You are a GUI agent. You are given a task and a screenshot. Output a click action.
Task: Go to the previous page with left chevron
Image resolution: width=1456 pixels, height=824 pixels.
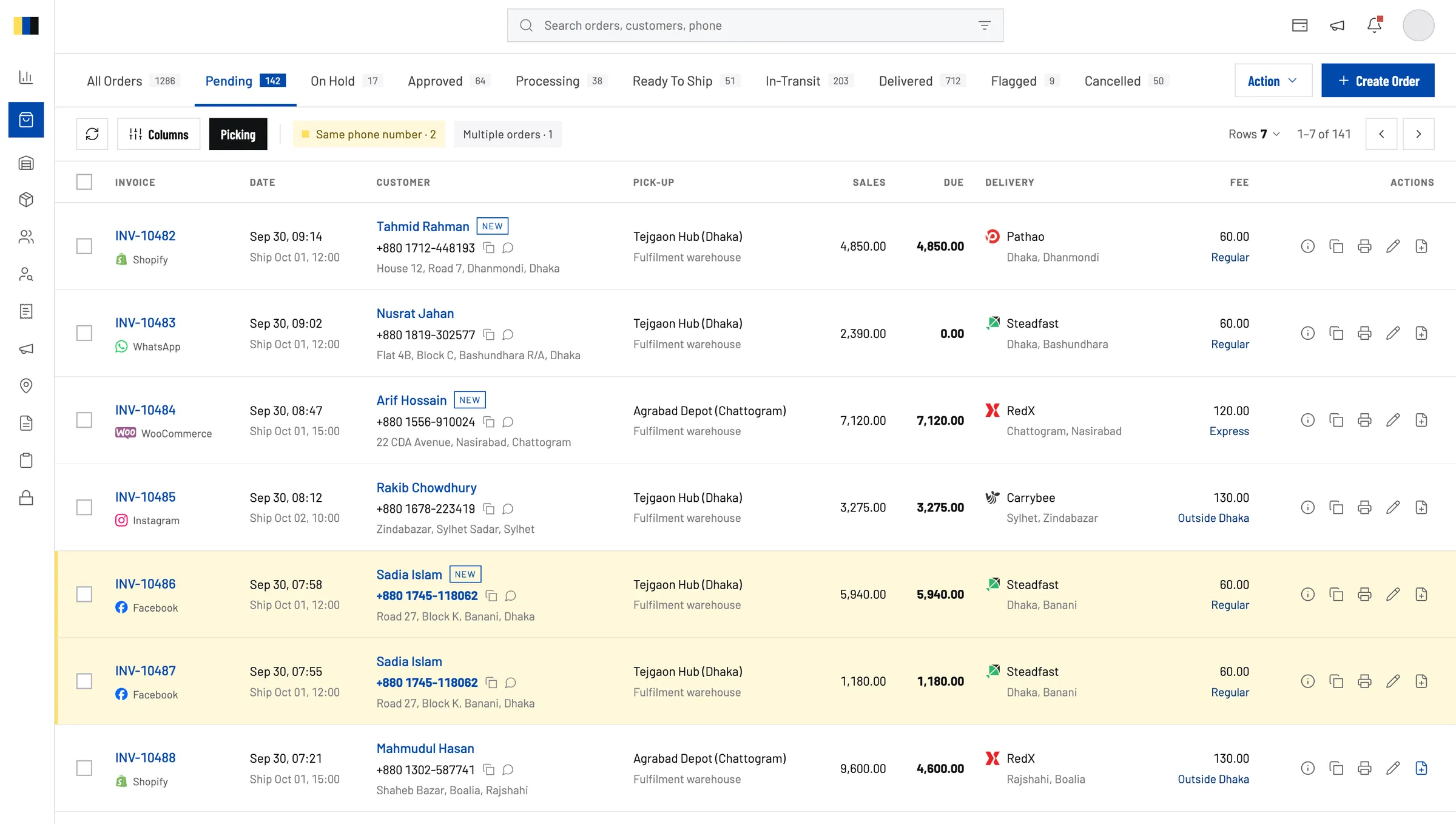coord(1381,134)
